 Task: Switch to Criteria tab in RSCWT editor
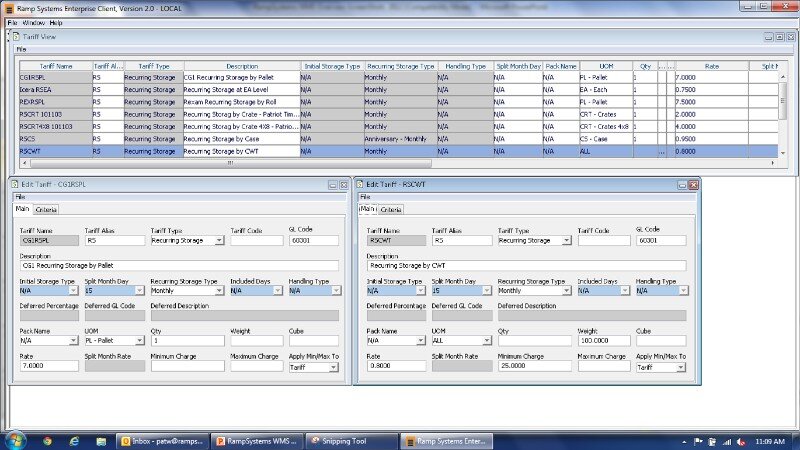click(391, 210)
